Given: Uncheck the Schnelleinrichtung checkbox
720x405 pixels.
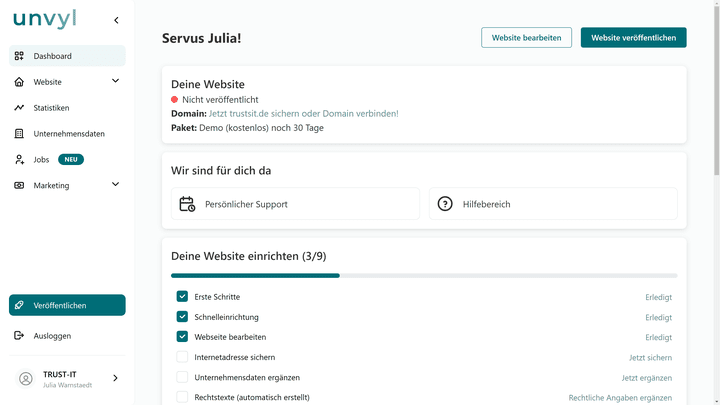Looking at the screenshot, I should 182,317.
